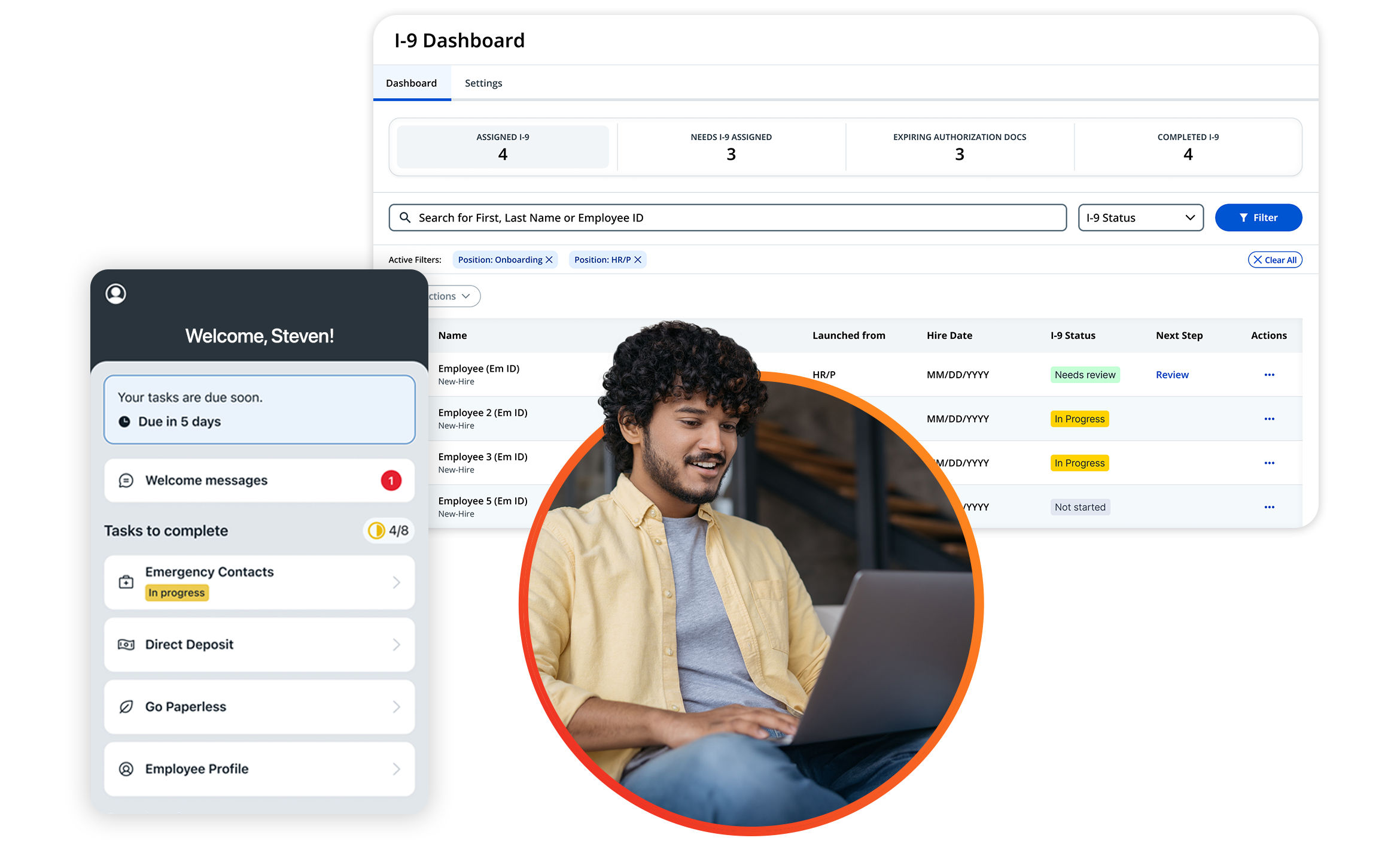
Task: Select the Needs I-9 Assigned summary card
Action: (731, 147)
